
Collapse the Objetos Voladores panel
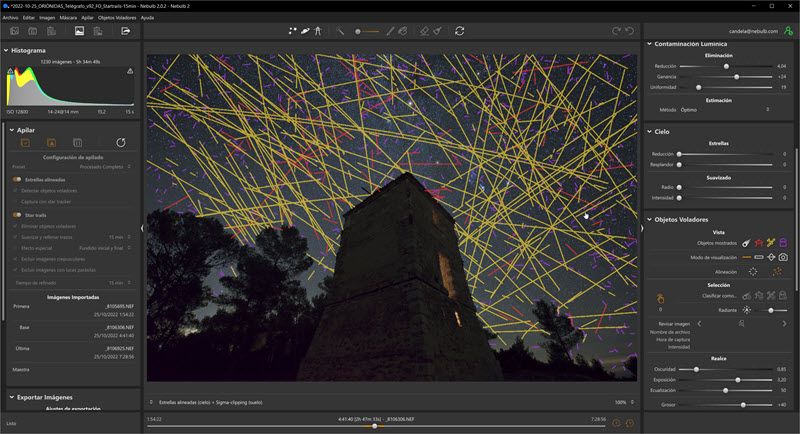click(x=649, y=219)
